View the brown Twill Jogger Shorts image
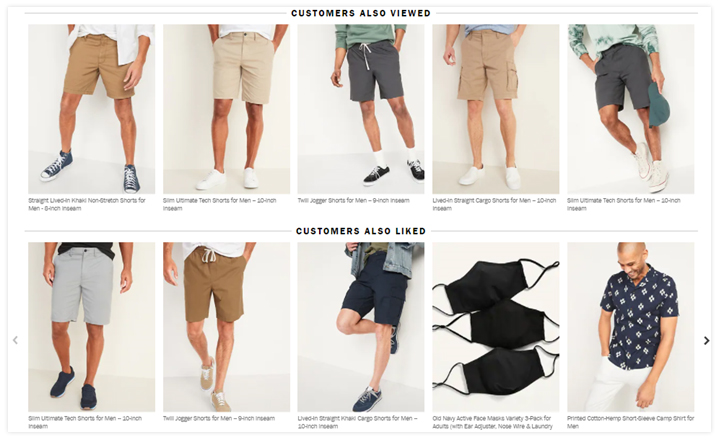Screen dimensions: 720x440 tap(226, 327)
